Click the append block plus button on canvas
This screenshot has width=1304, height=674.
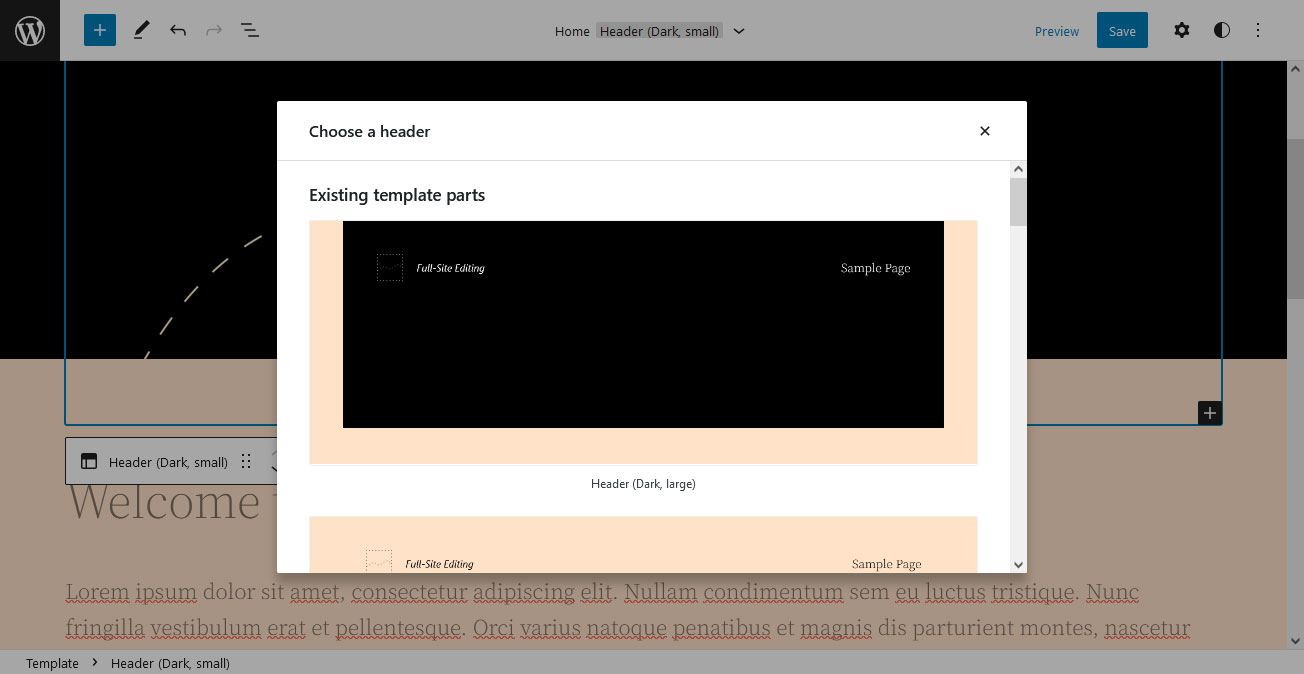pyautogui.click(x=1209, y=412)
